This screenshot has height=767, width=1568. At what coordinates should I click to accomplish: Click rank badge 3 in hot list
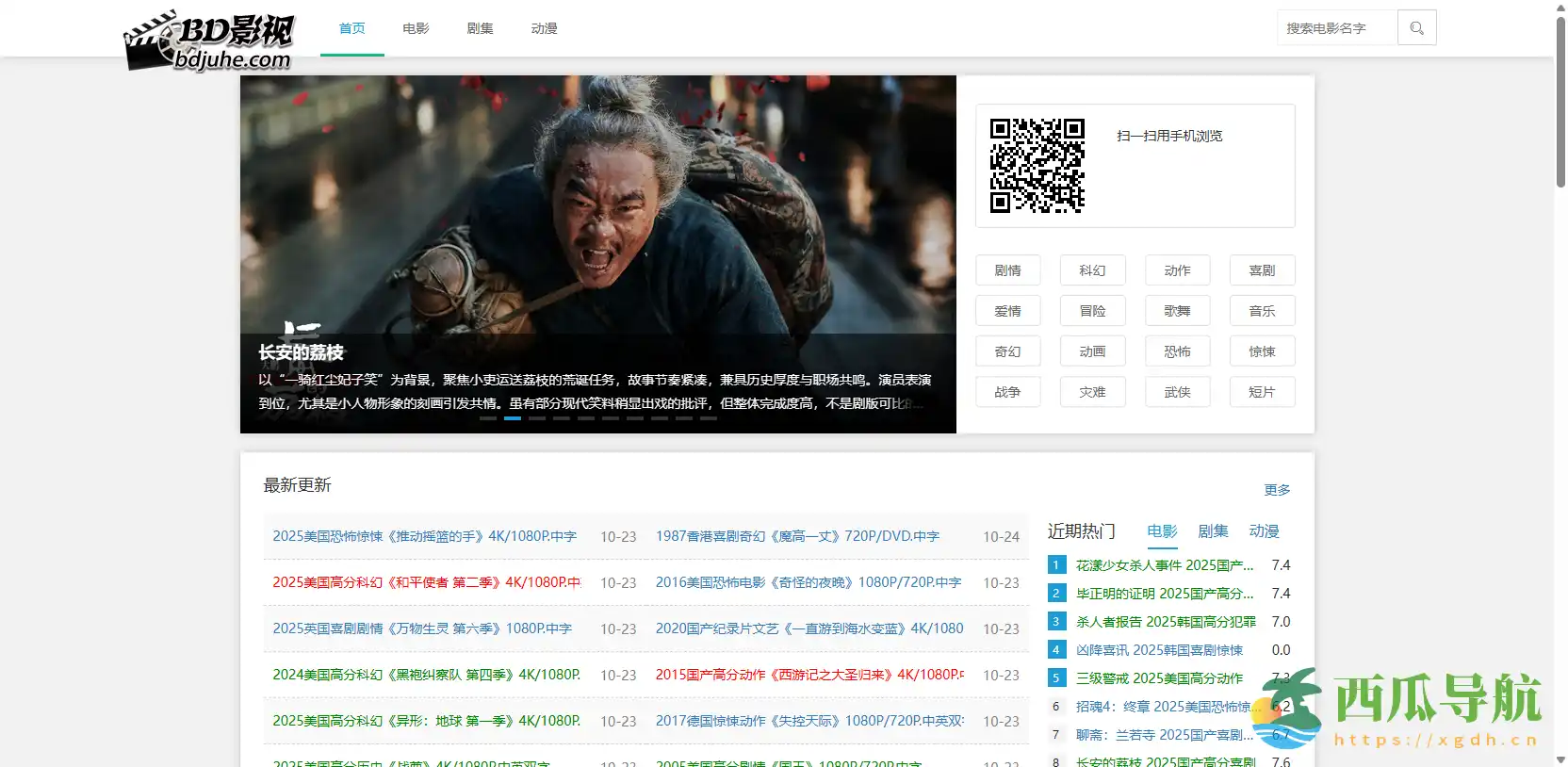pyautogui.click(x=1056, y=622)
